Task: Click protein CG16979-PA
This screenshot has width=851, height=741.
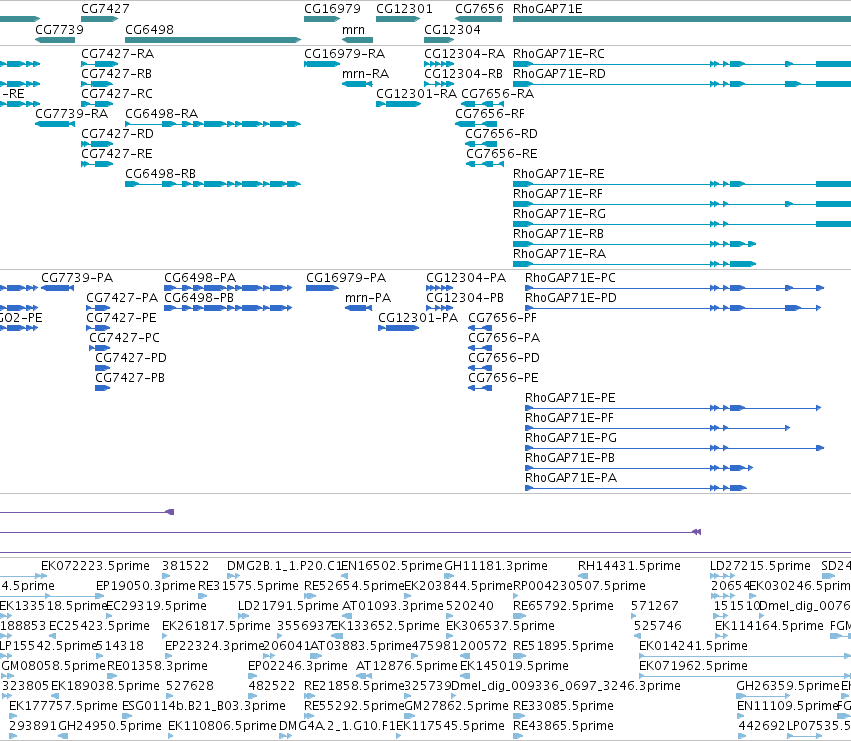Action: pyautogui.click(x=322, y=288)
